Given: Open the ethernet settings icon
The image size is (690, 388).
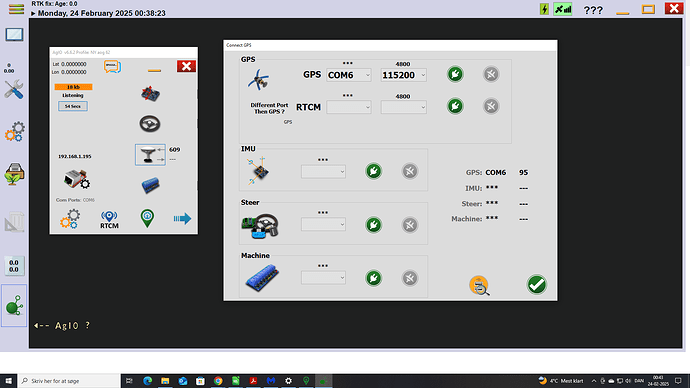Looking at the screenshot, I should (77, 179).
